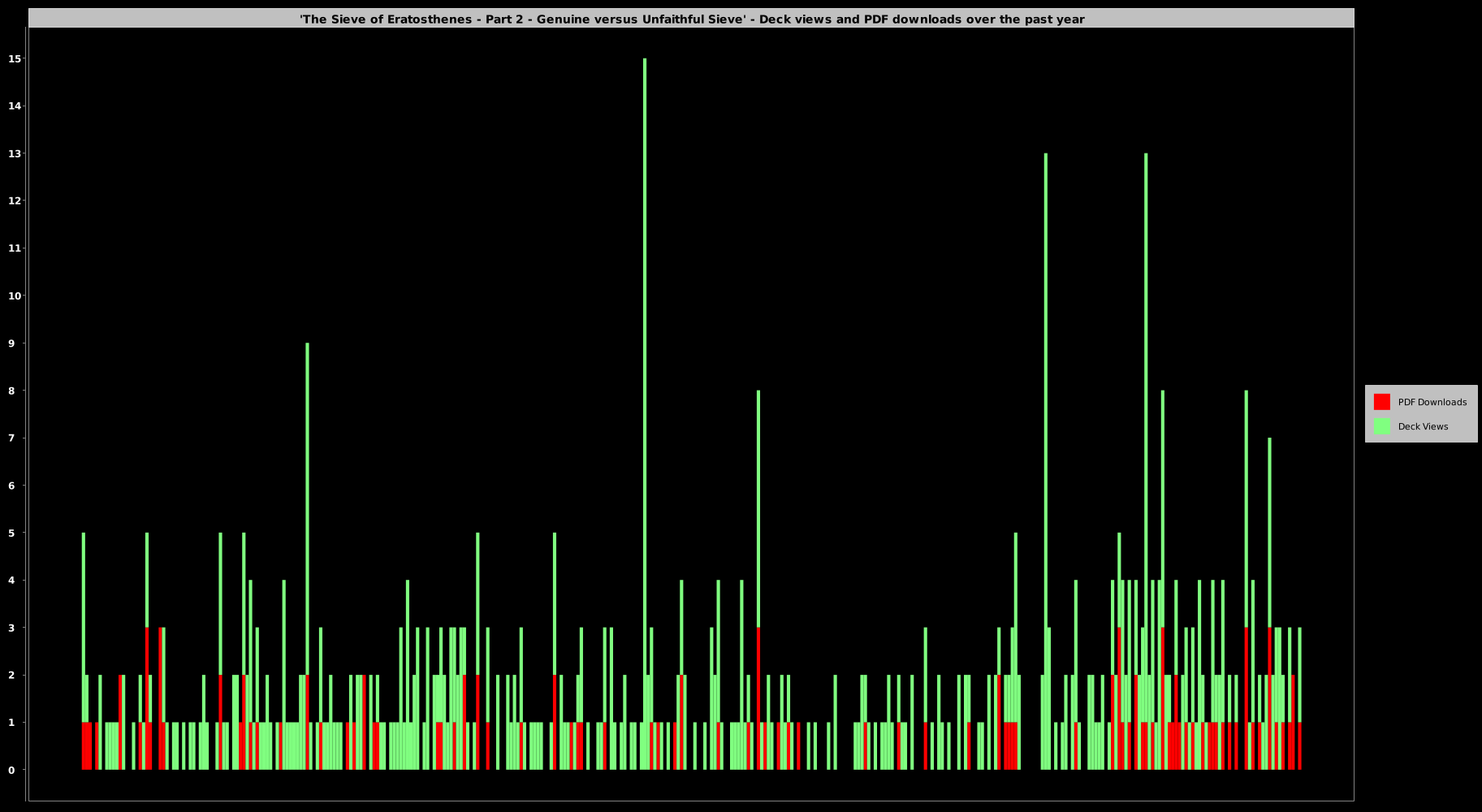Select the 'Deck Views' legend label
This screenshot has height=812, width=1482.
click(x=1423, y=426)
